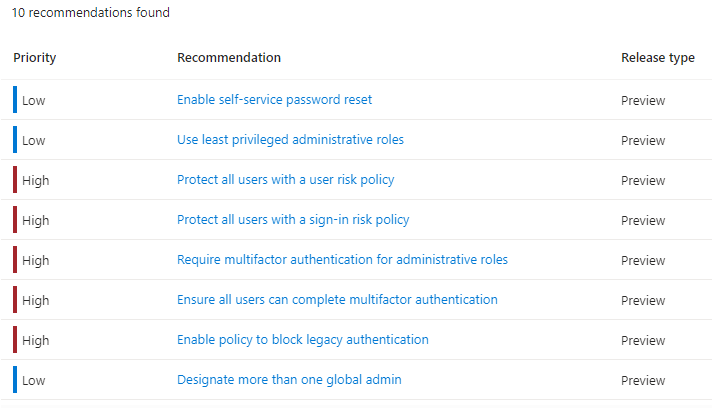Click High priority of block legacy authentication row
Screen dimensions: 712x408
[x=35, y=340]
